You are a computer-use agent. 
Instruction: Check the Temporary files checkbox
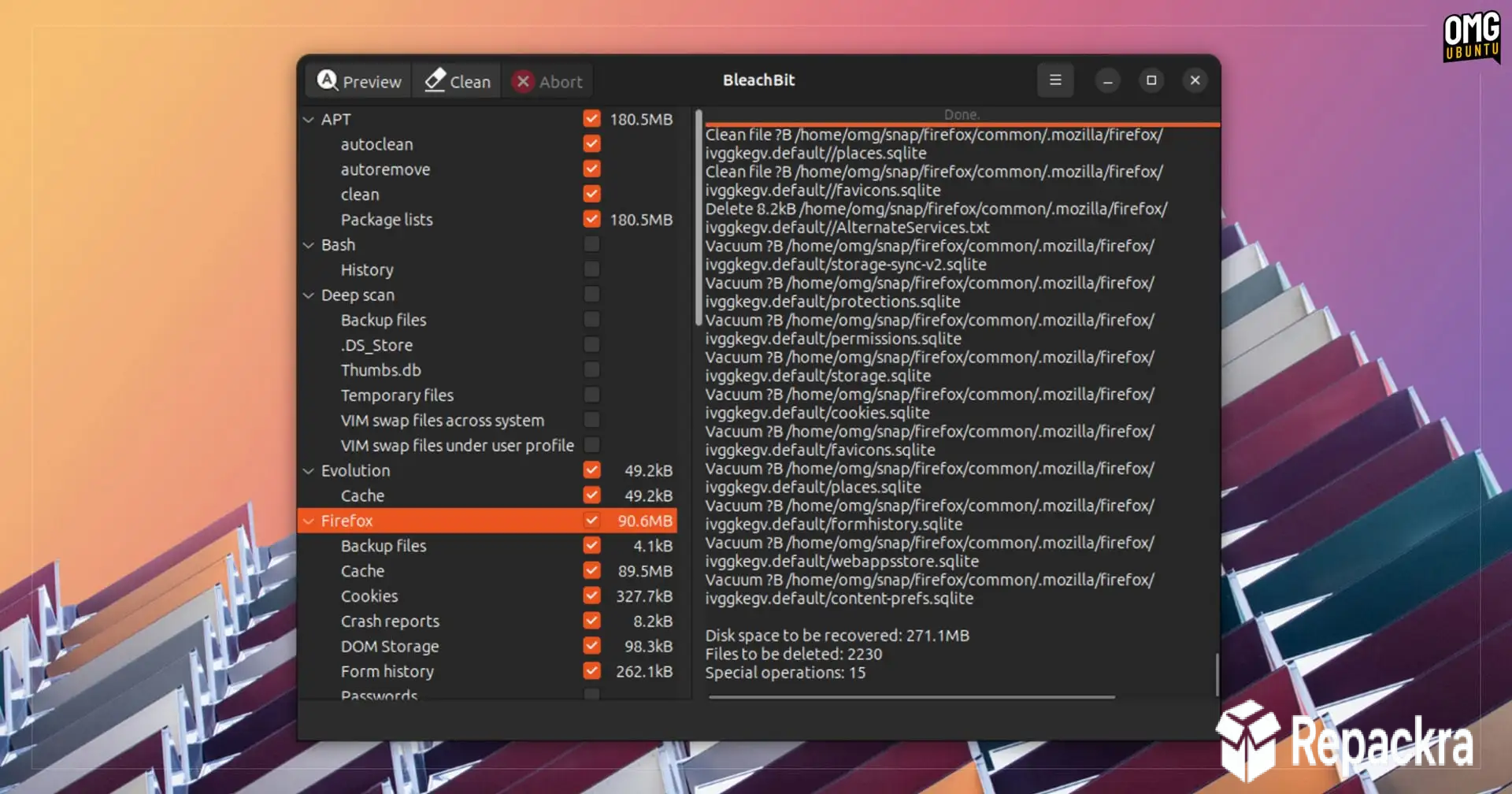point(591,395)
